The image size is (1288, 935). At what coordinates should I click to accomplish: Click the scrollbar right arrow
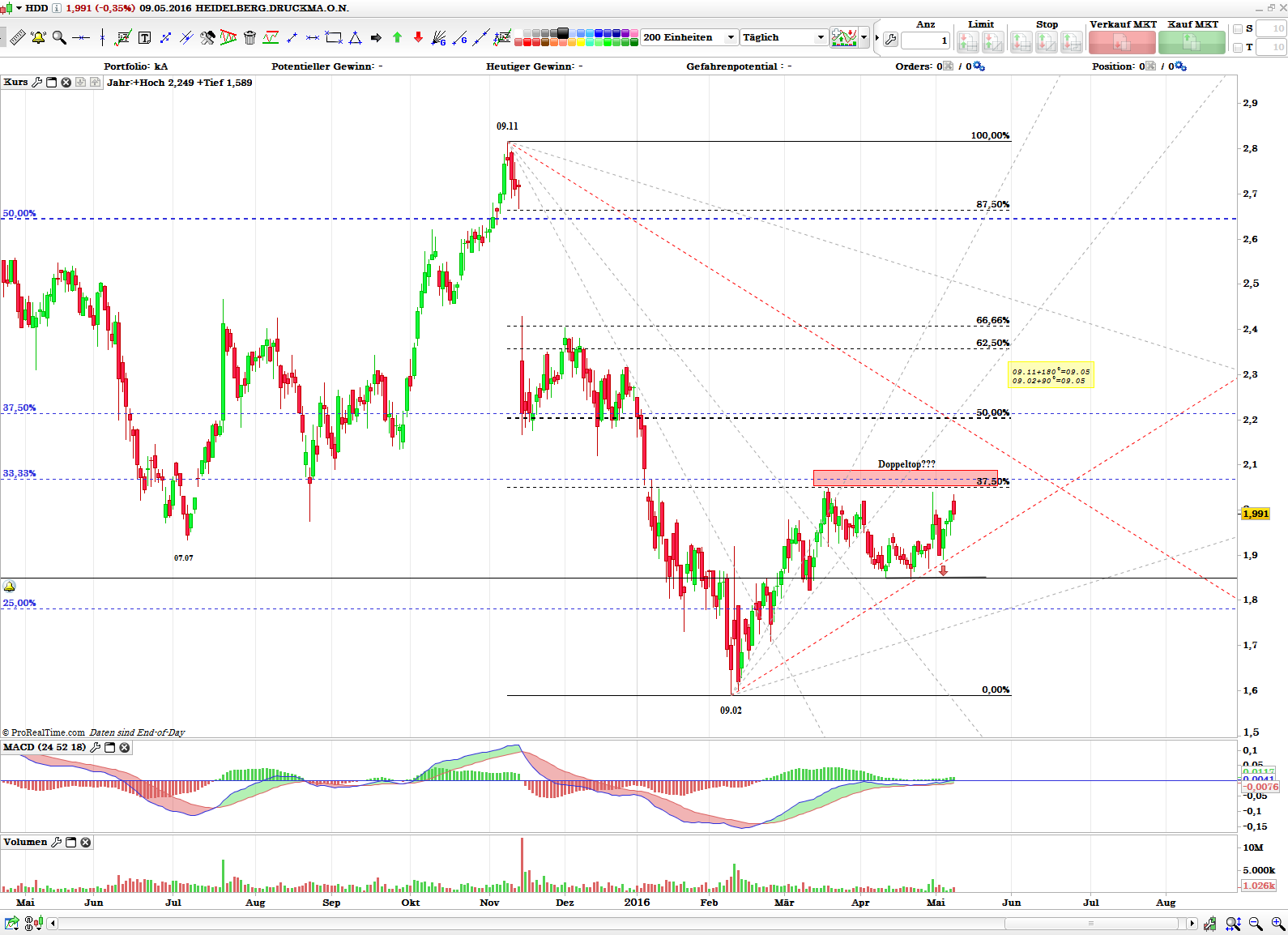coord(1192,924)
